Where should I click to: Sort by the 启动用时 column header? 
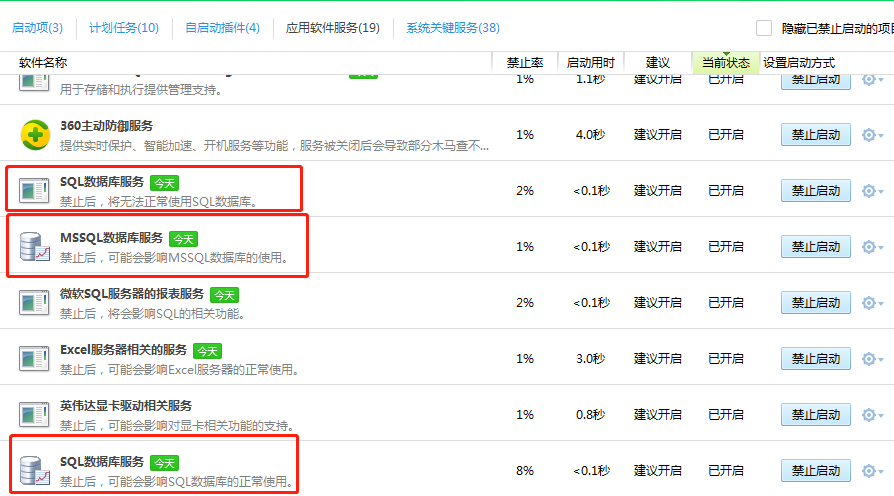click(591, 63)
